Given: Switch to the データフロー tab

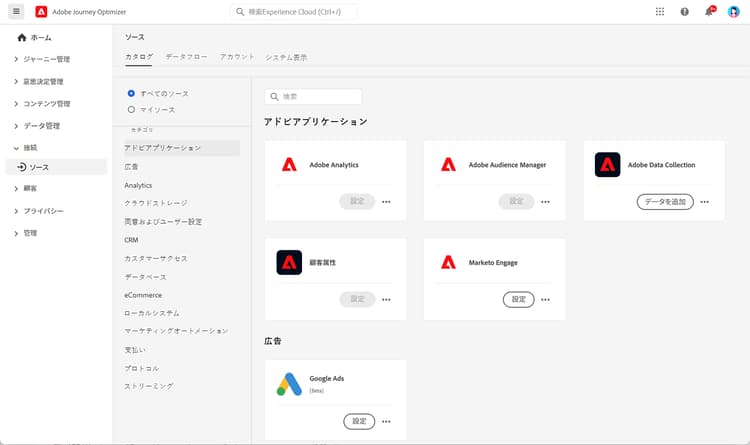Looking at the screenshot, I should pyautogui.click(x=187, y=57).
